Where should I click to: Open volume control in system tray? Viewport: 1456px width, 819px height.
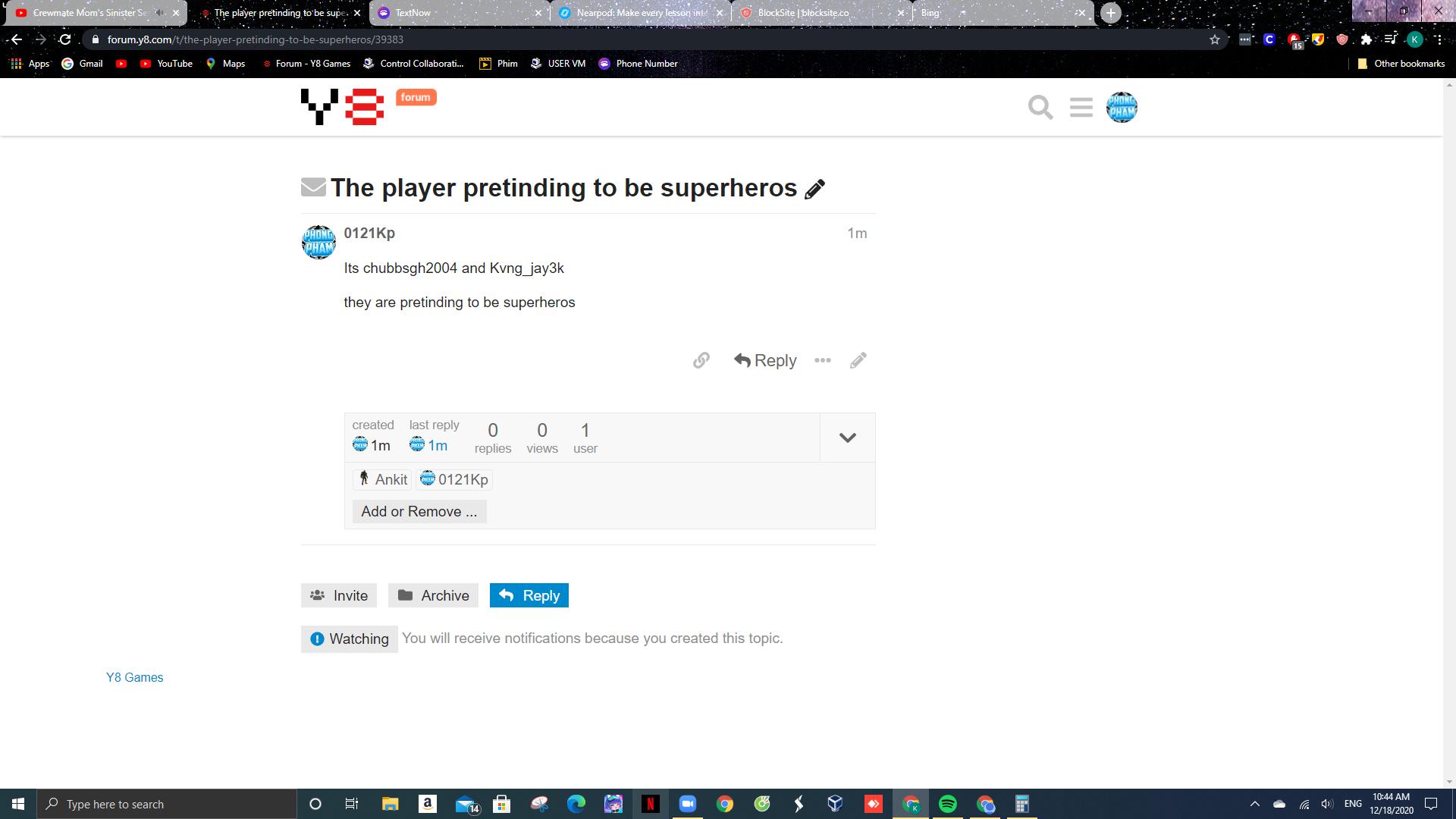pos(1327,804)
